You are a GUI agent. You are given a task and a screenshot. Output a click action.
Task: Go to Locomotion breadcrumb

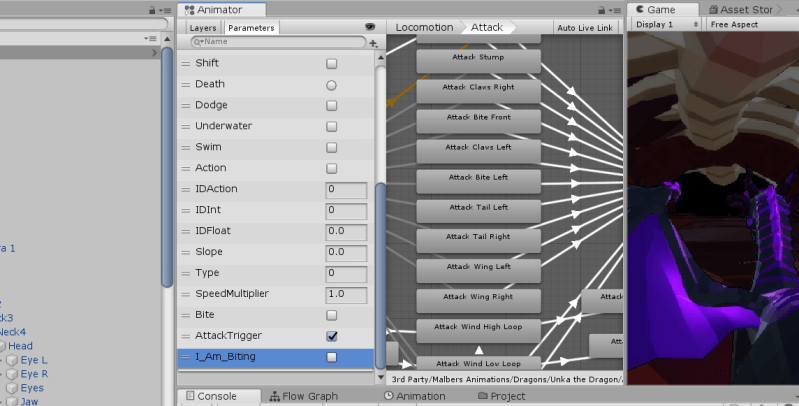[424, 28]
